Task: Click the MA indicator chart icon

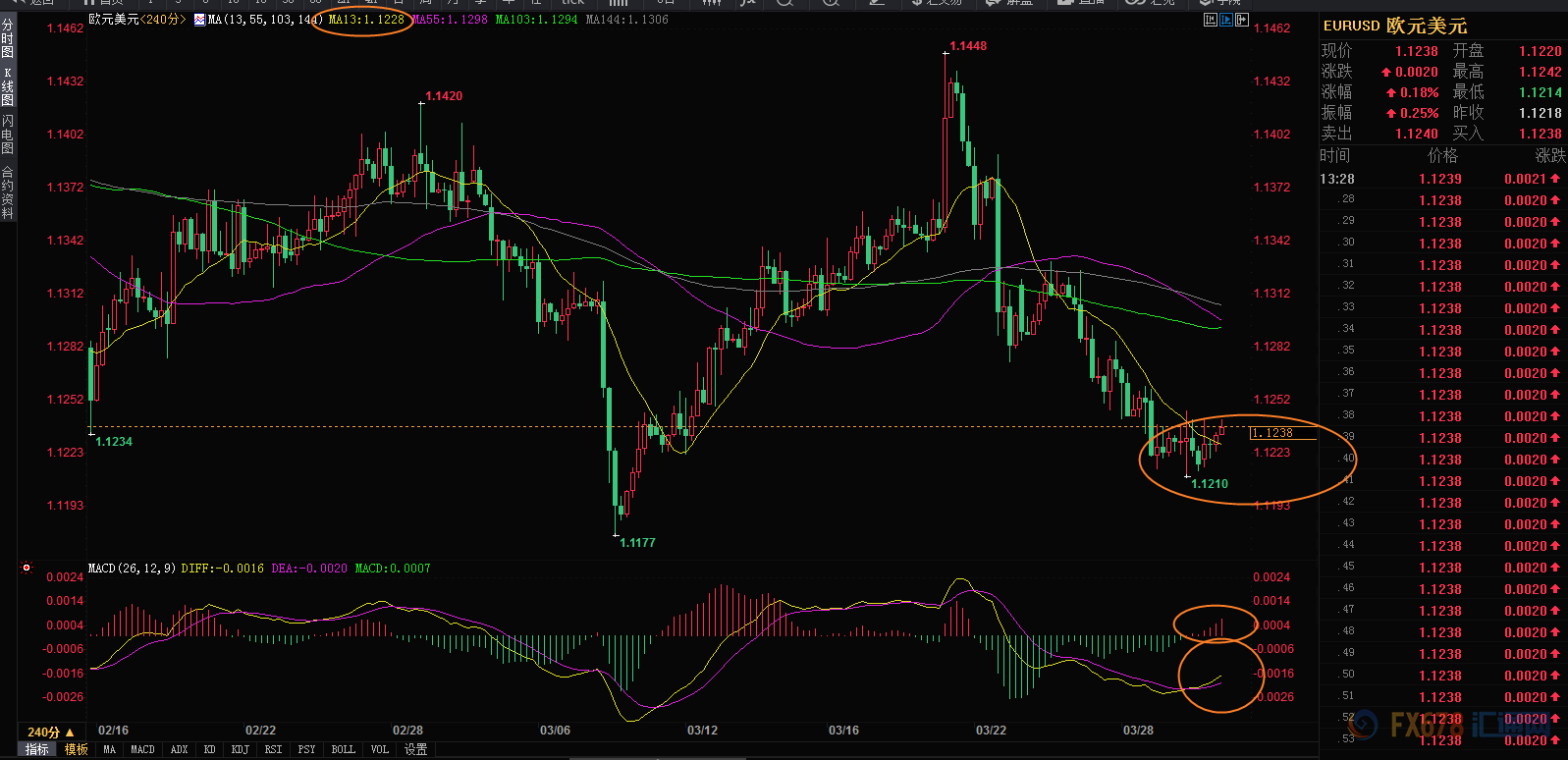Action: pyautogui.click(x=200, y=20)
